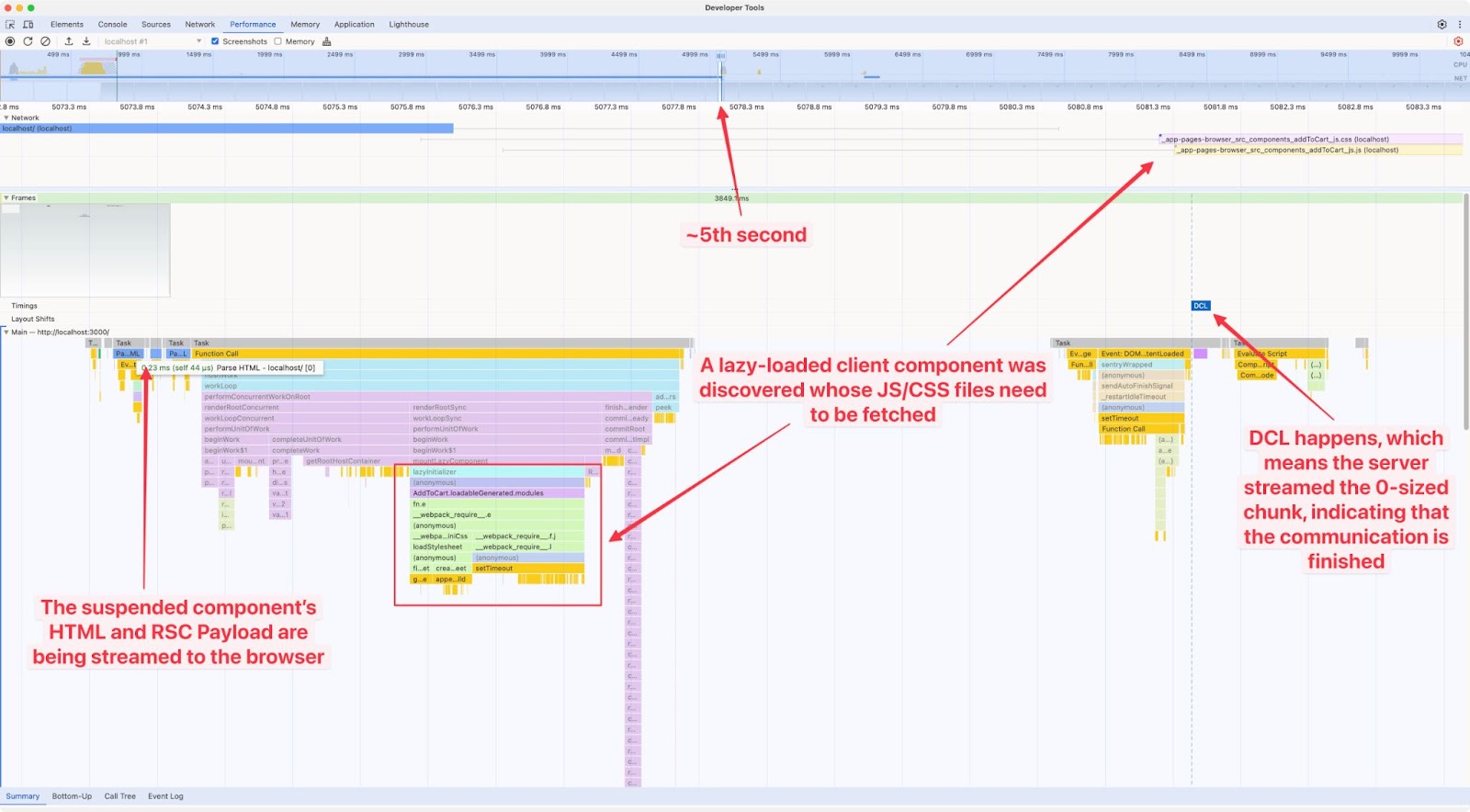Click the save profile download icon
Screen dimensions: 1470x812
click(86, 41)
